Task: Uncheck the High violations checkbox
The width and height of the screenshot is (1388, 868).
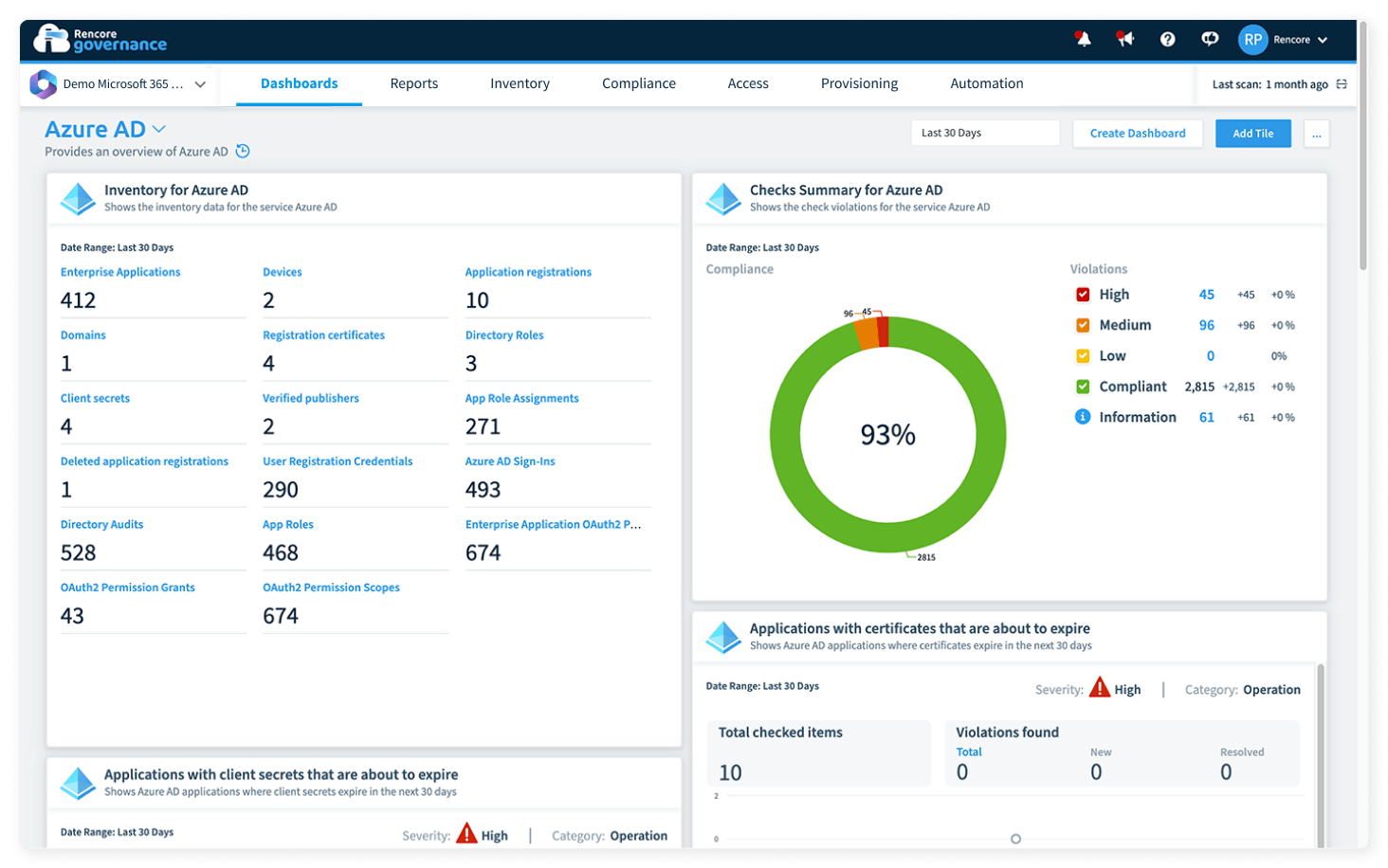Action: (x=1082, y=295)
